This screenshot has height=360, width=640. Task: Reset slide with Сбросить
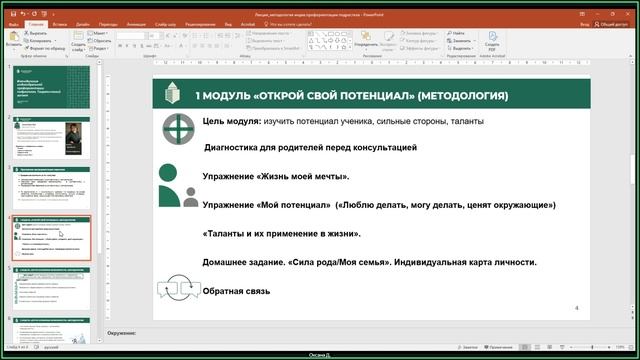(x=100, y=40)
